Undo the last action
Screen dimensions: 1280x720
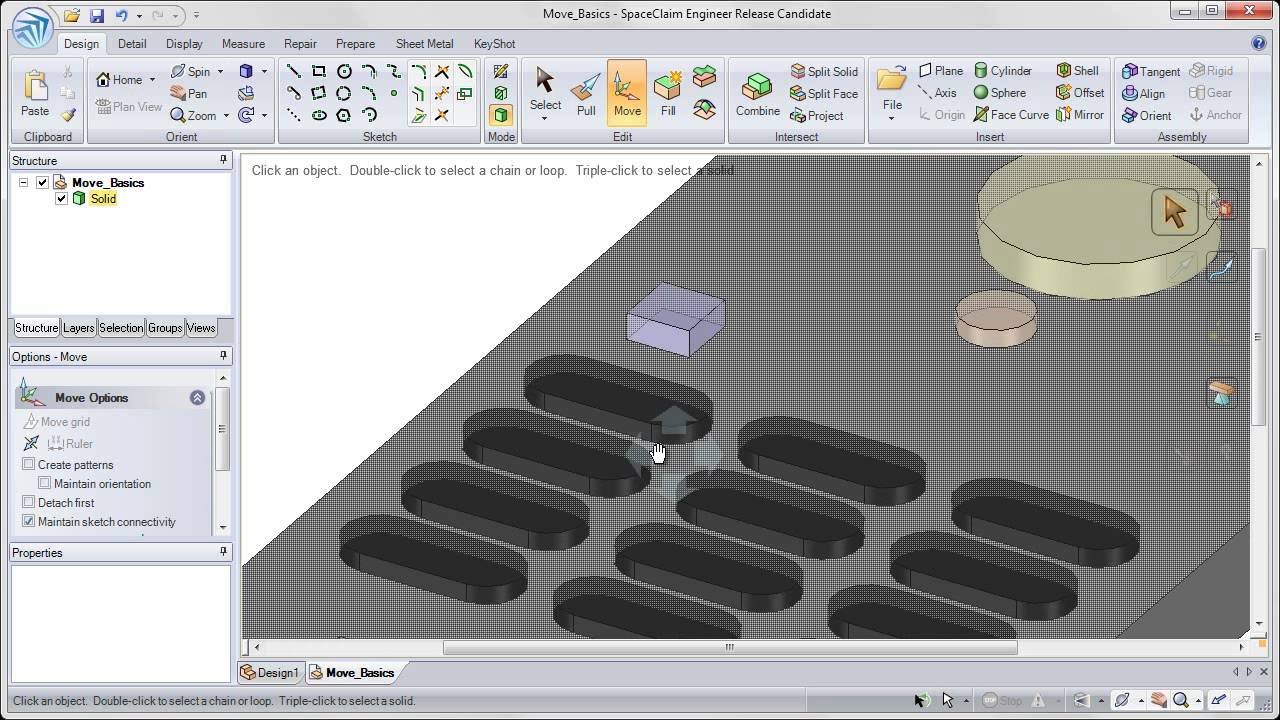point(122,15)
